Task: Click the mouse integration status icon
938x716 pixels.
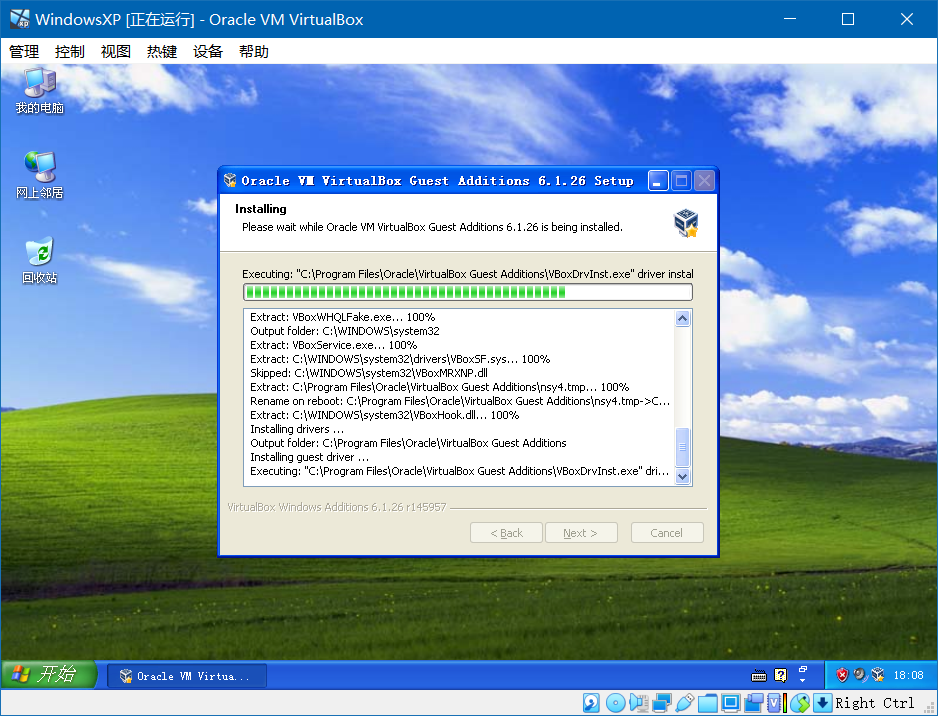Action: click(800, 703)
